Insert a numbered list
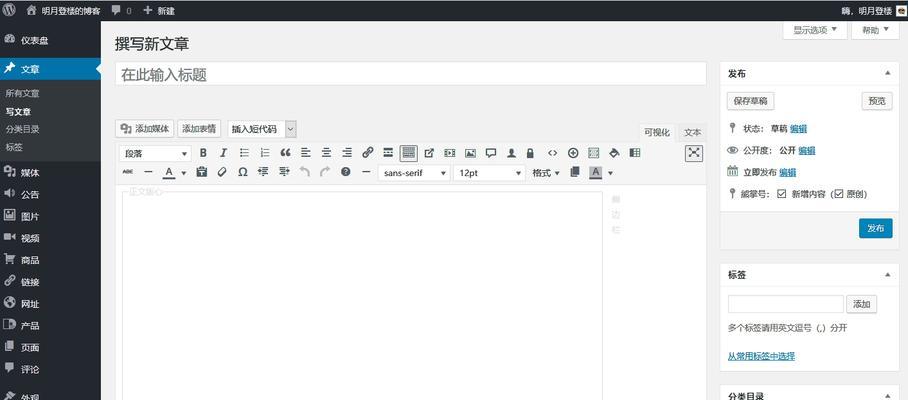The image size is (908, 400). pyautogui.click(x=265, y=153)
